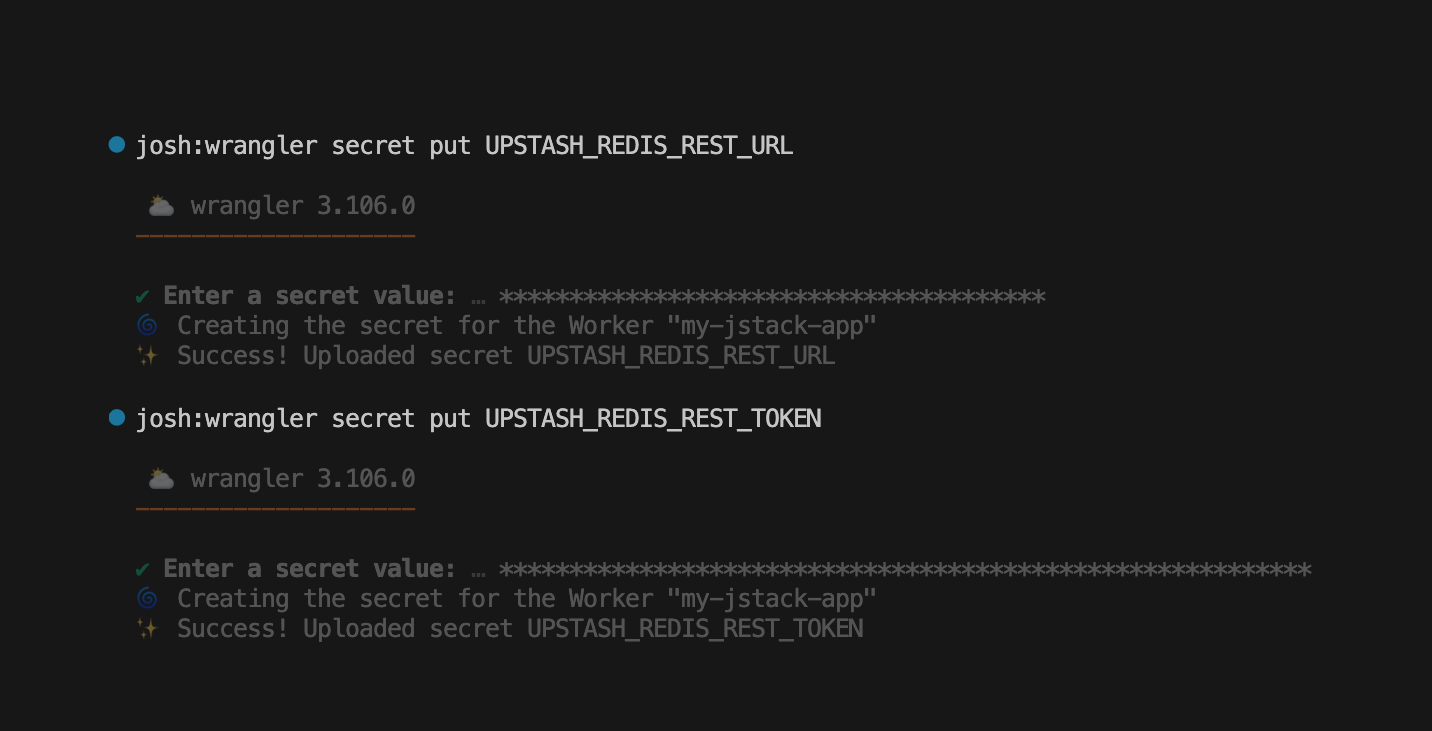1432x731 pixels.
Task: Click the "wrangler 3.106.0" version under the REST_URL command
Action: coord(303,206)
